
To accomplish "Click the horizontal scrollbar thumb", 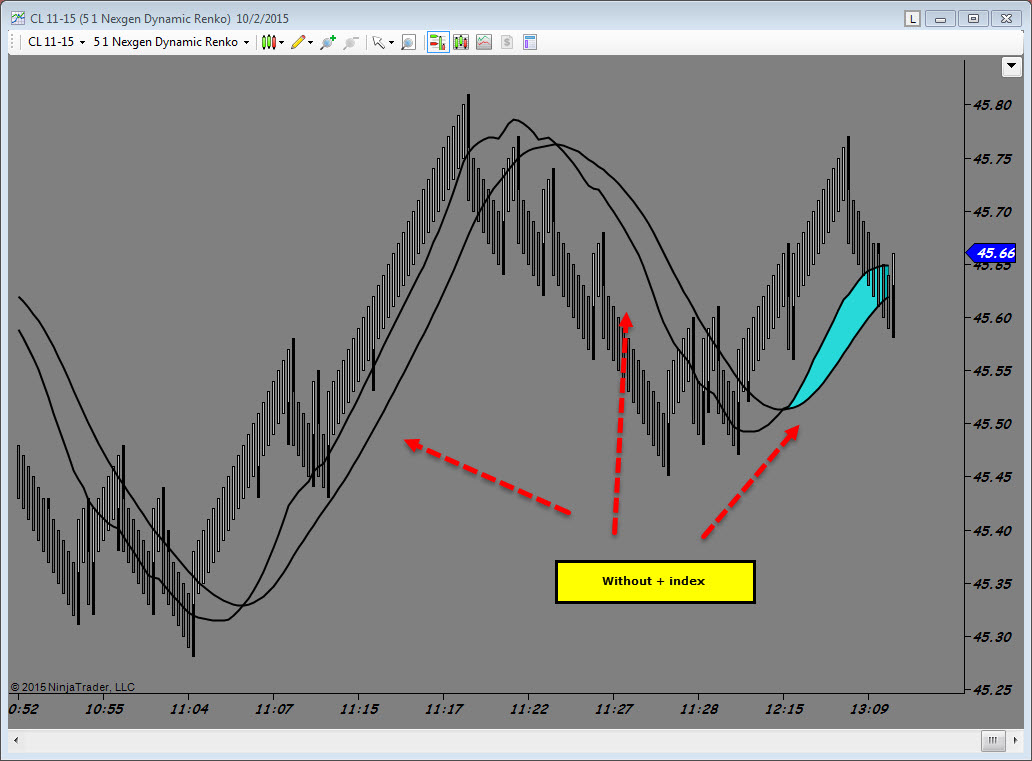I will (x=993, y=741).
